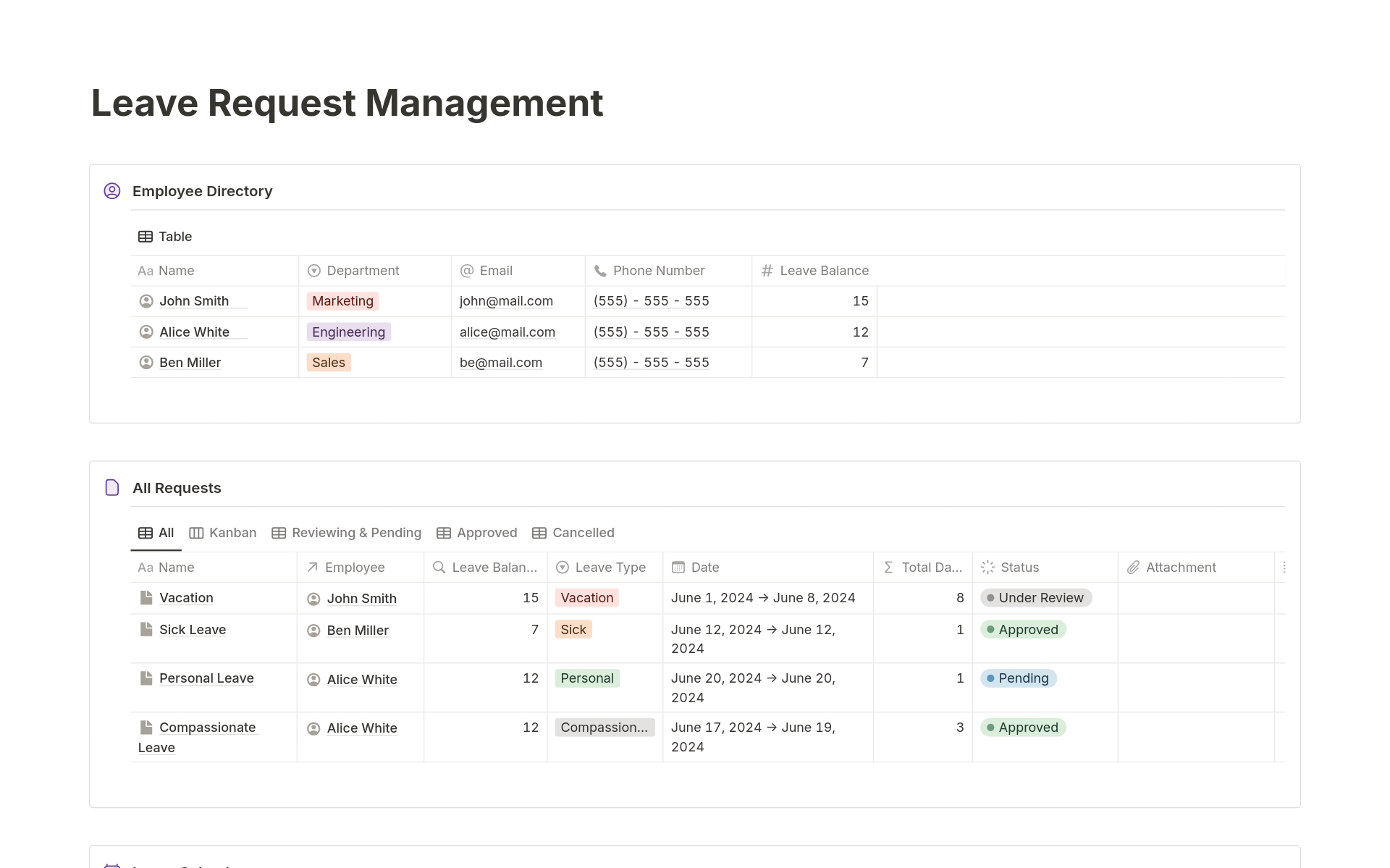The width and height of the screenshot is (1390, 868).
Task: Click John Smith's avatar icon in directory
Action: (x=146, y=301)
